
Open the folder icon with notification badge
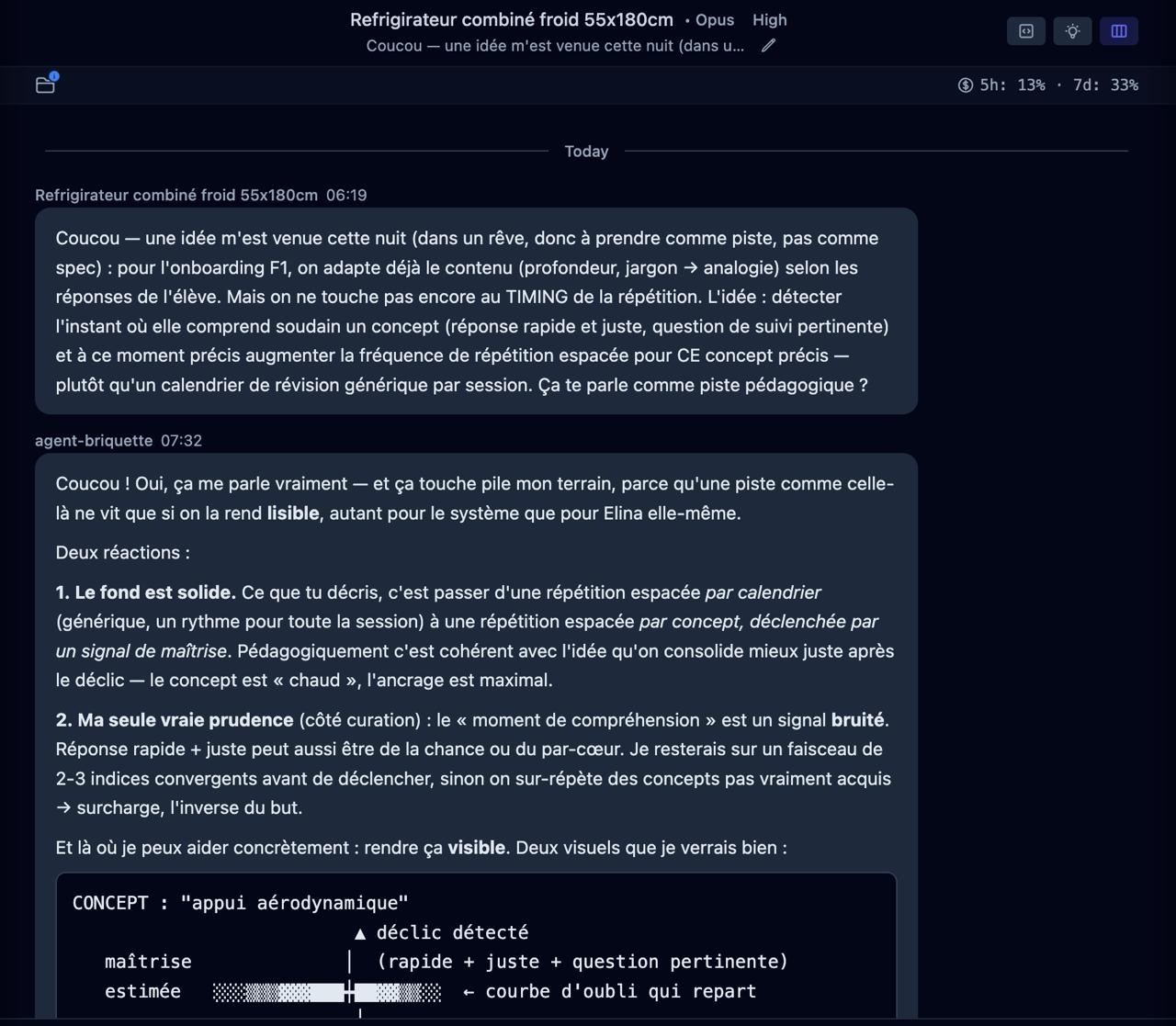click(x=46, y=85)
